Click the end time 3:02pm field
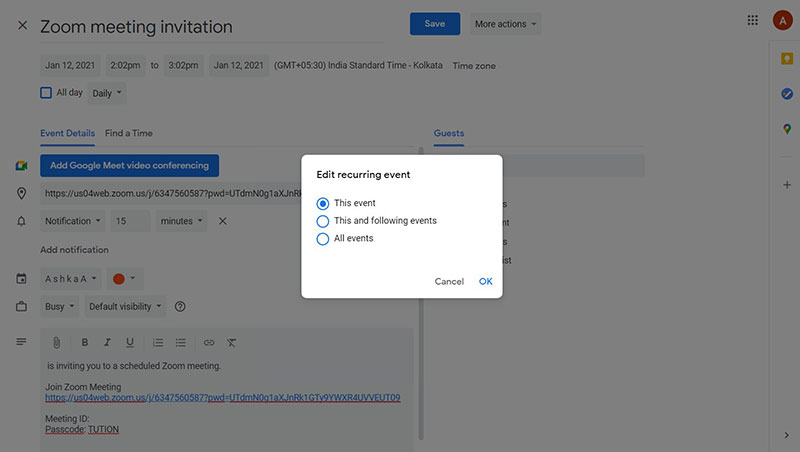Screen dimensions: 800x452 (183, 65)
